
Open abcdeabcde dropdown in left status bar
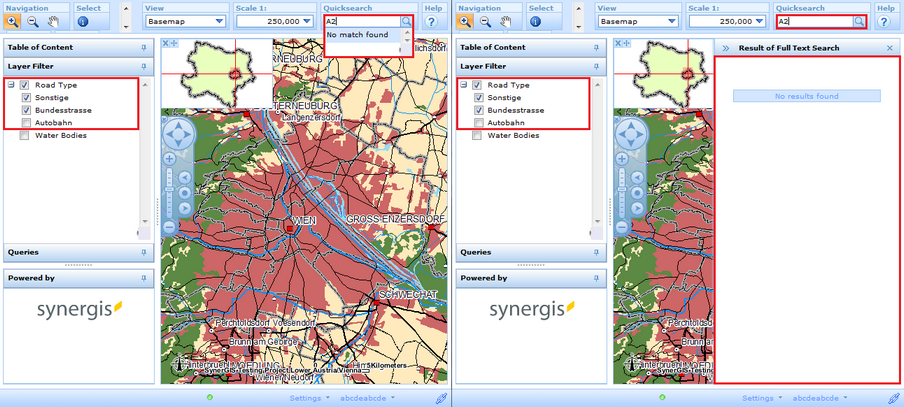(x=367, y=398)
